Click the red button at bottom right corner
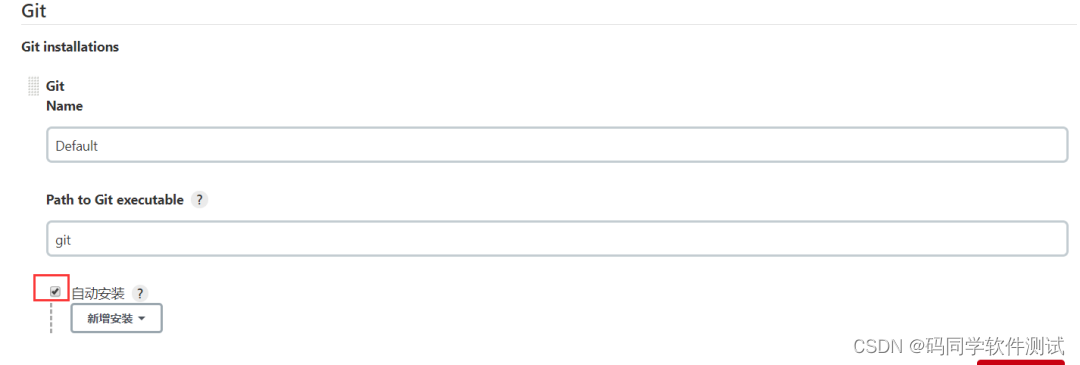This screenshot has height=365, width=1080. click(x=1020, y=362)
